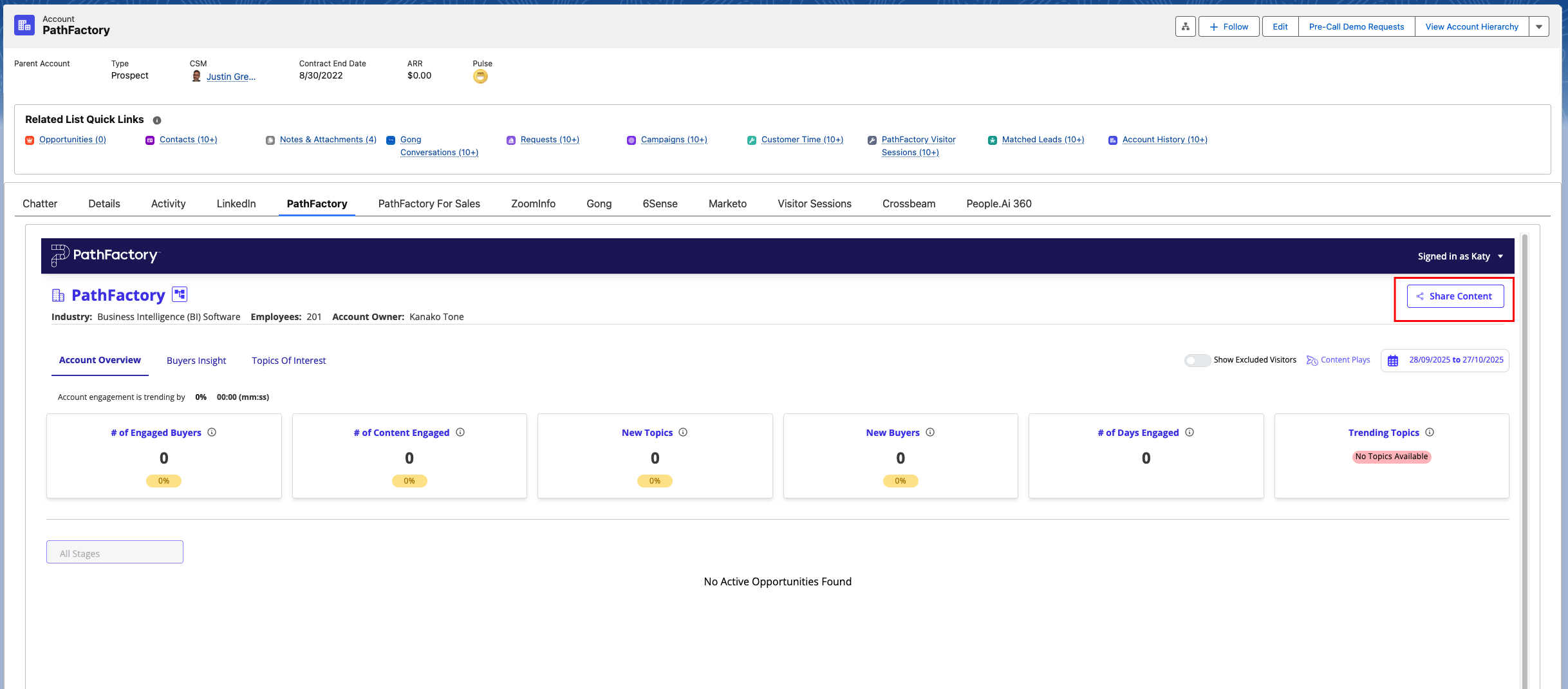Screen dimensions: 1568x689
Task: Open the Account History (10+) link
Action: point(1165,140)
